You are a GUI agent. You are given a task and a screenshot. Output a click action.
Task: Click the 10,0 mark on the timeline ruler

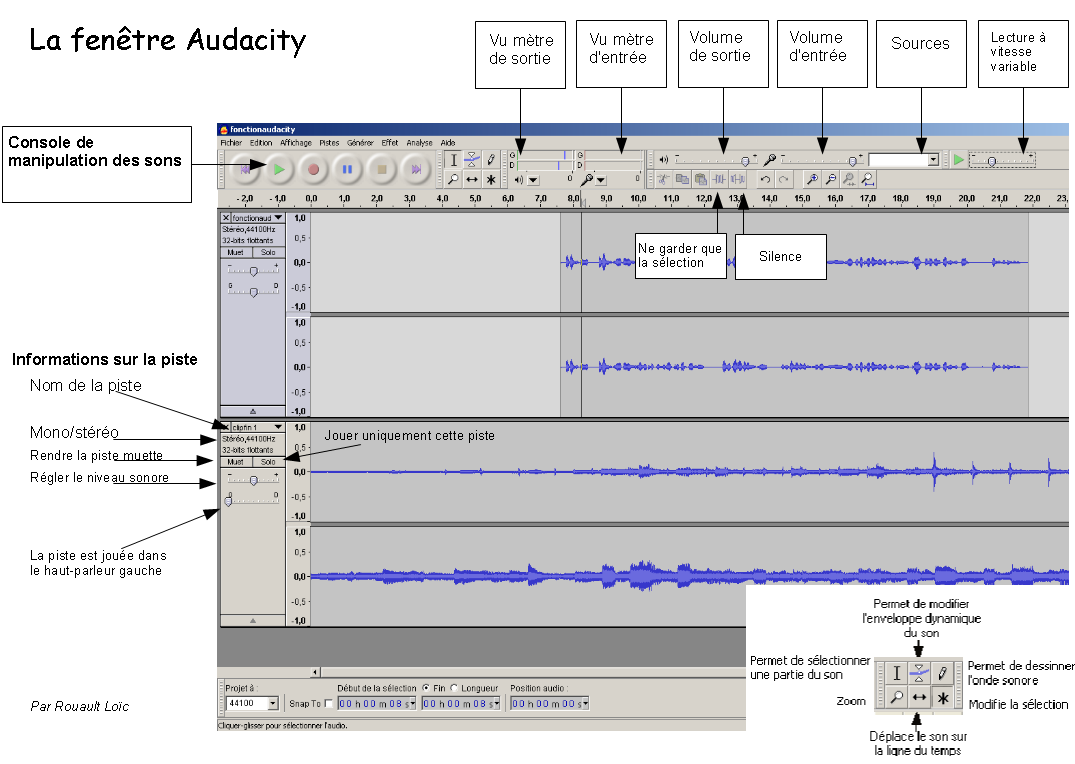[638, 198]
